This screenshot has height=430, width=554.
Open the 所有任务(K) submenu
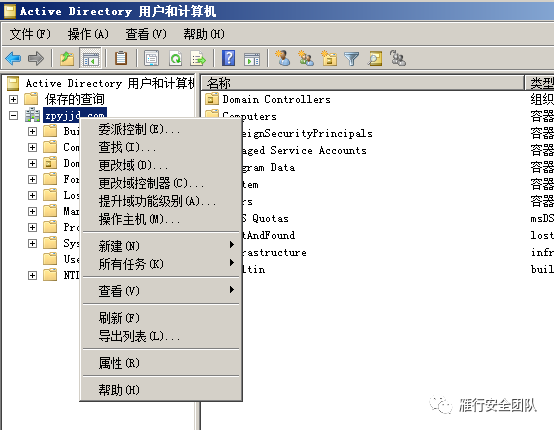(161, 264)
